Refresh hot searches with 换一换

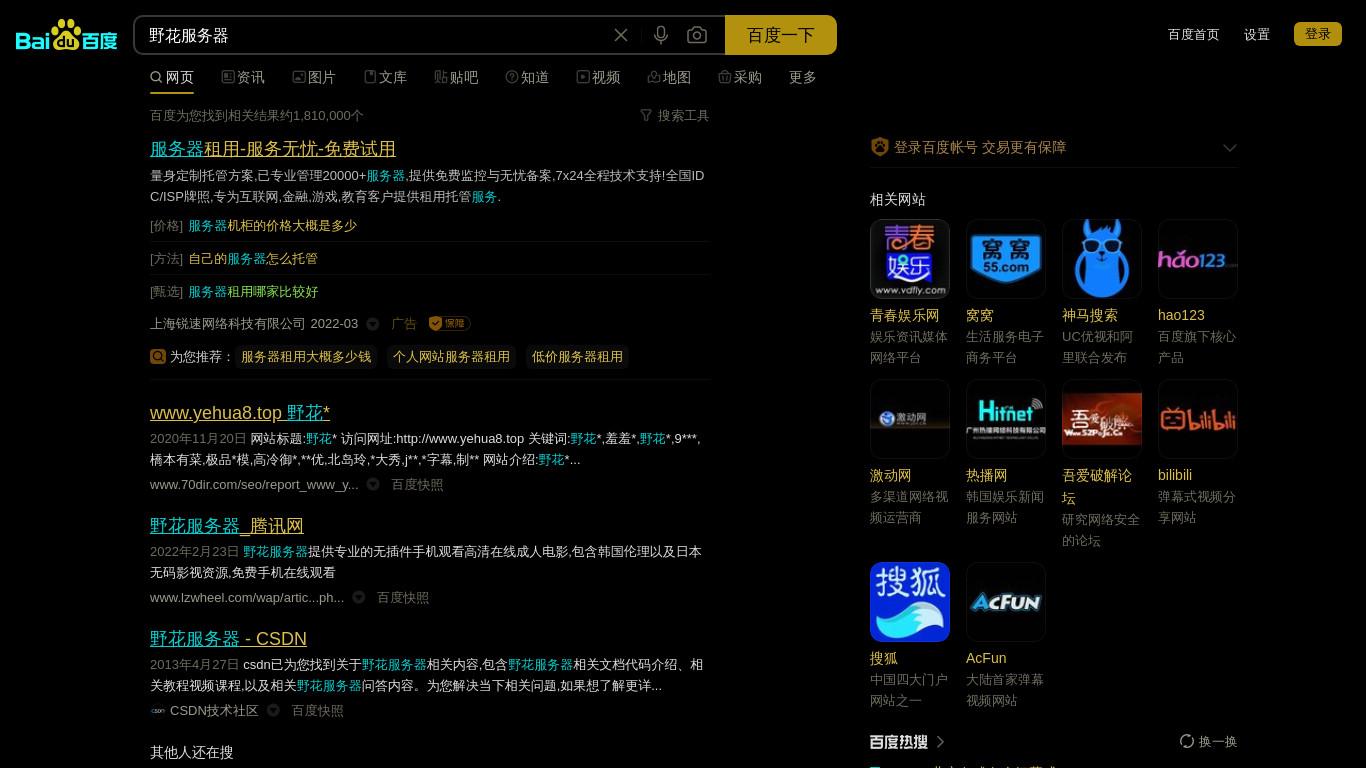pyautogui.click(x=1208, y=741)
